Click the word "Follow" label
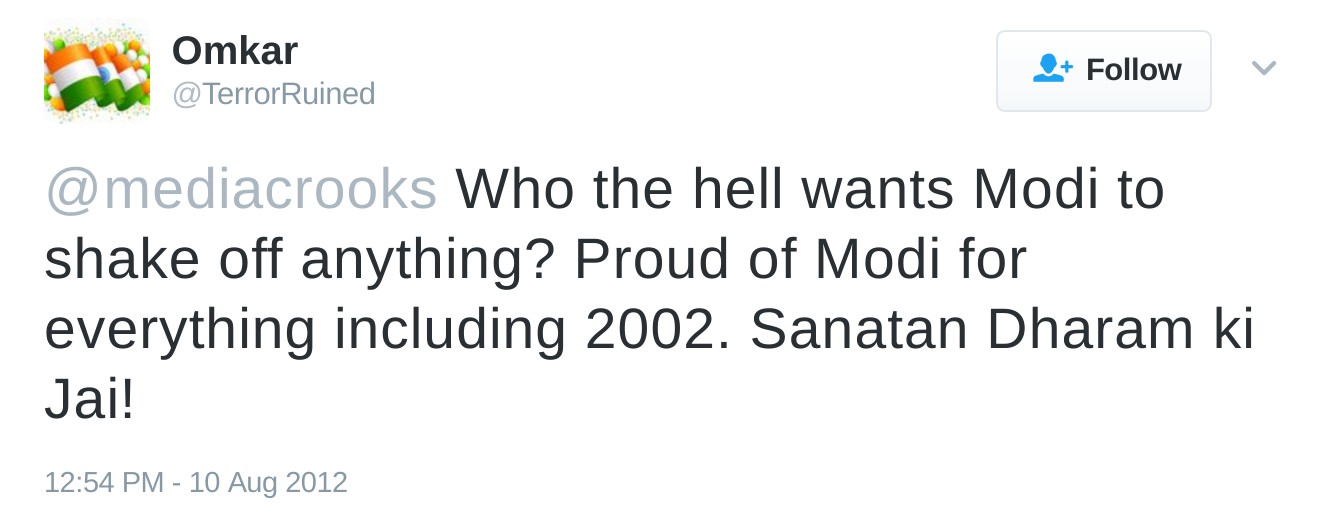Screen dimensions: 1330x522 1133,70
